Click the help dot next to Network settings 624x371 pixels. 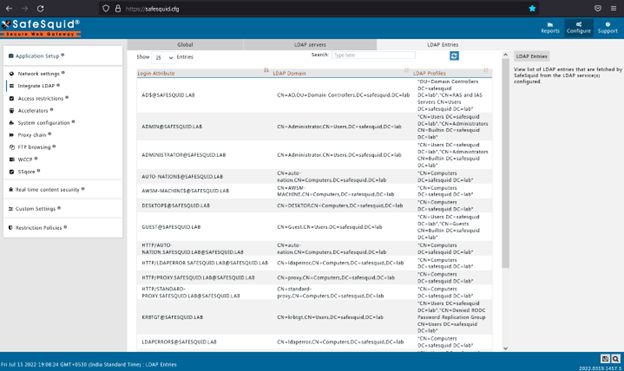63,73
